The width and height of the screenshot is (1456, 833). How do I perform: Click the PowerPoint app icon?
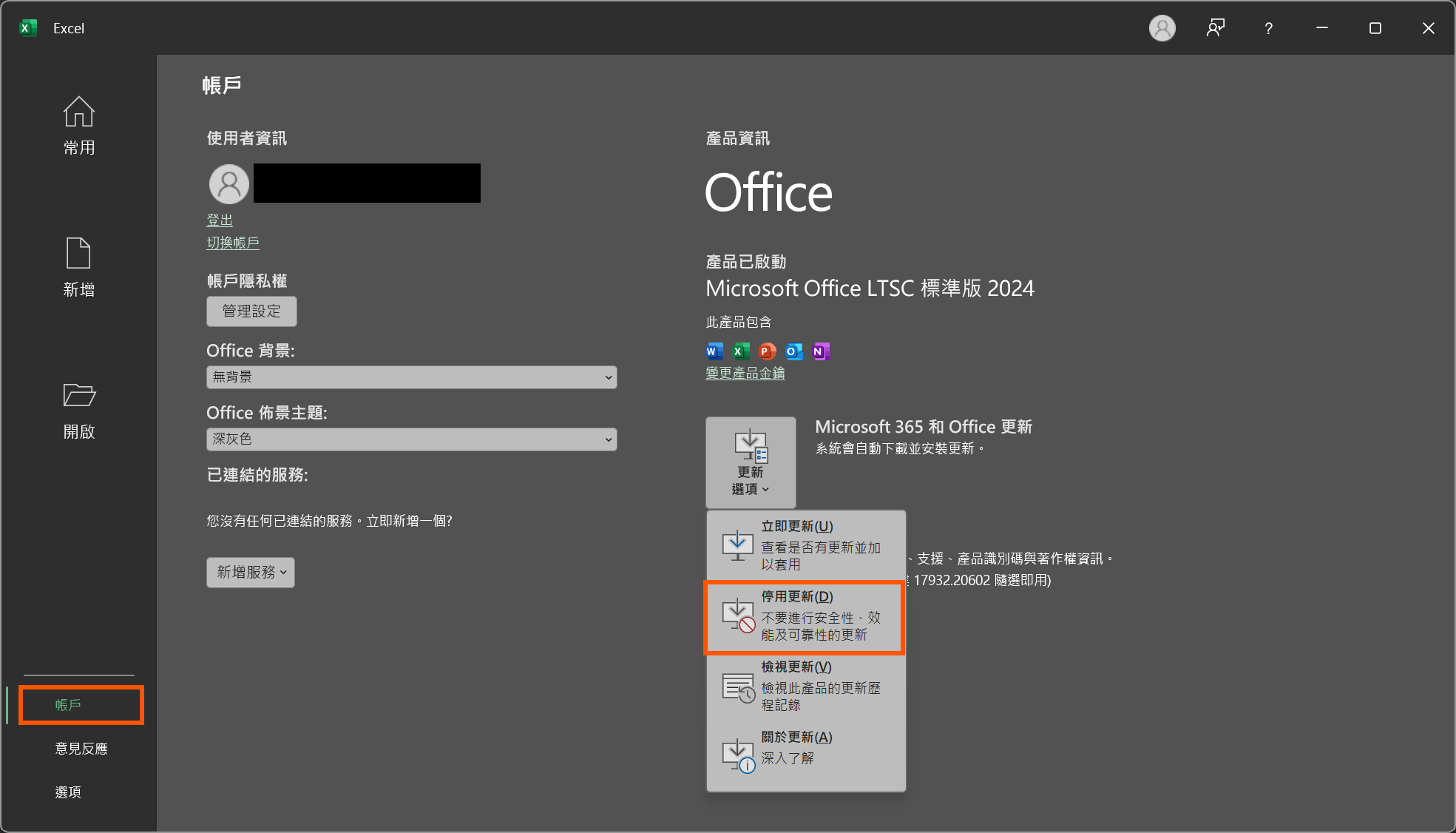click(767, 351)
